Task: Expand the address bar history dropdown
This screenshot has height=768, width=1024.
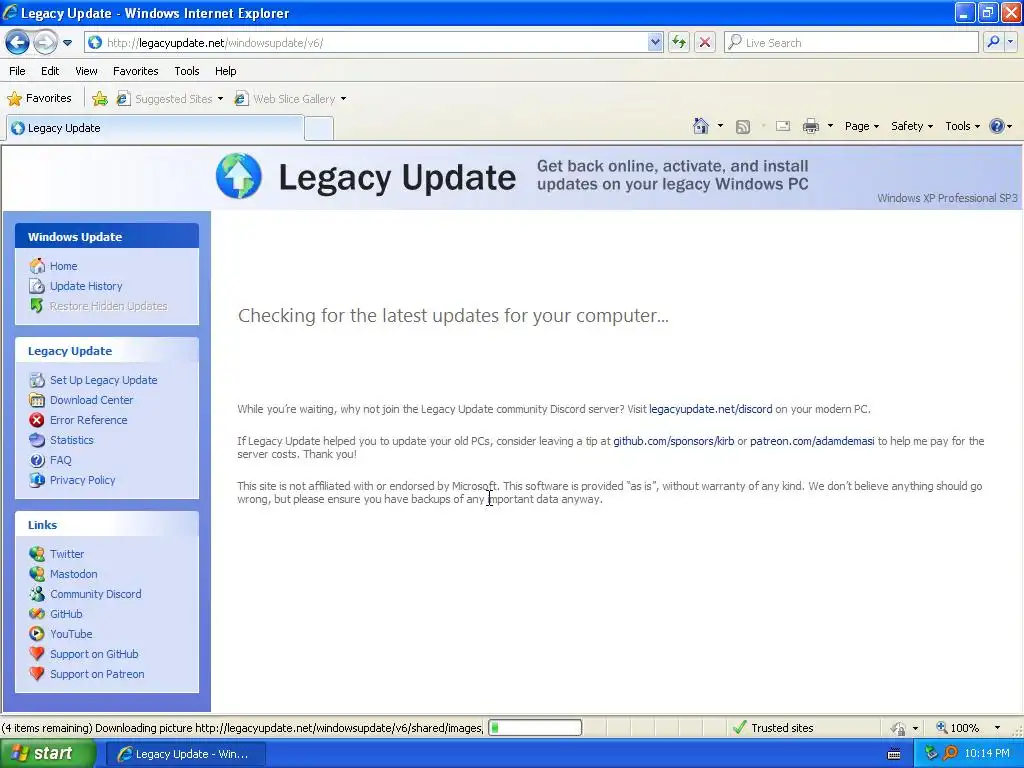Action: [x=655, y=43]
